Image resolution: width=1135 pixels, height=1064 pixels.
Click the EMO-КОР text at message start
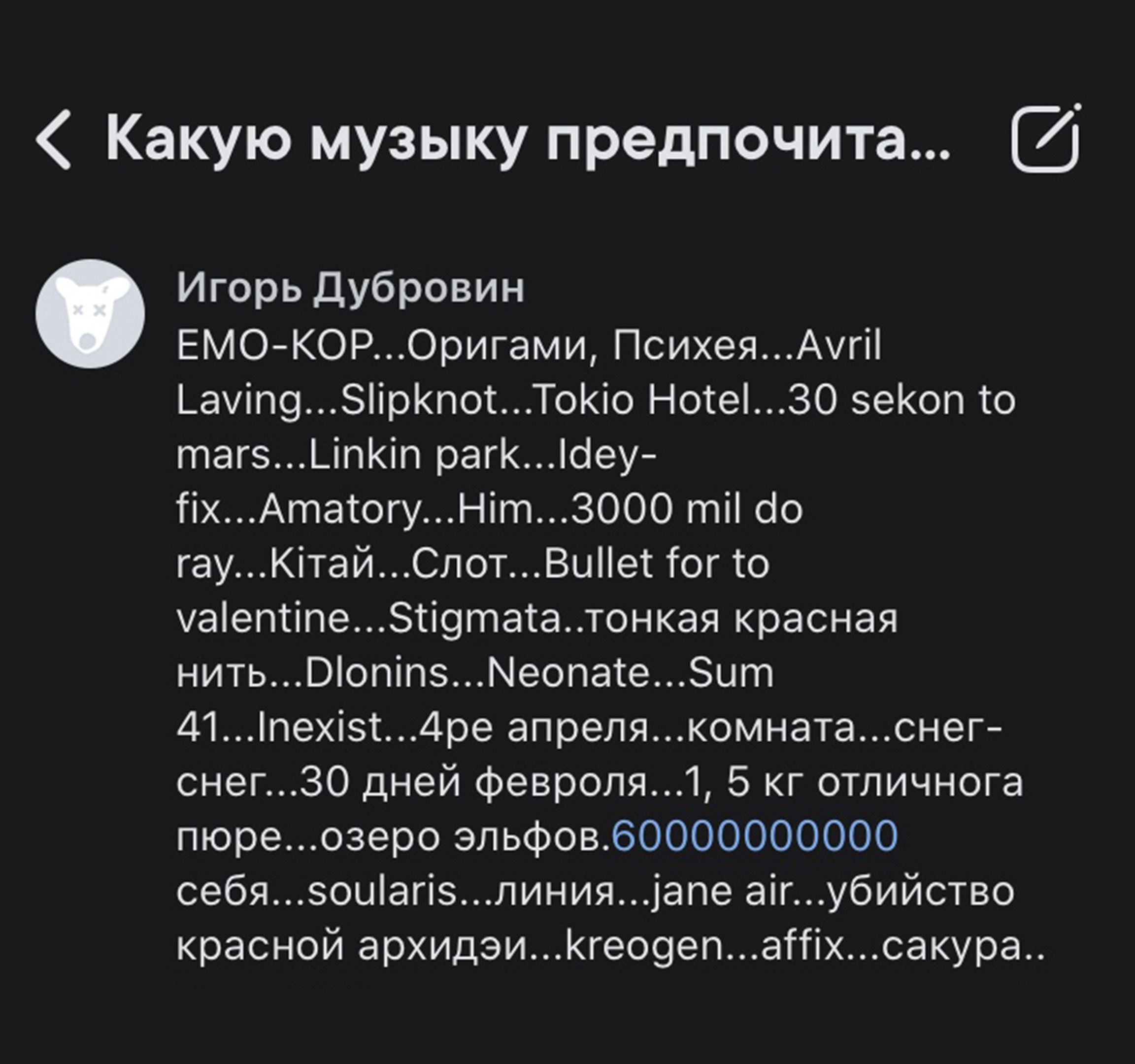pyautogui.click(x=274, y=346)
